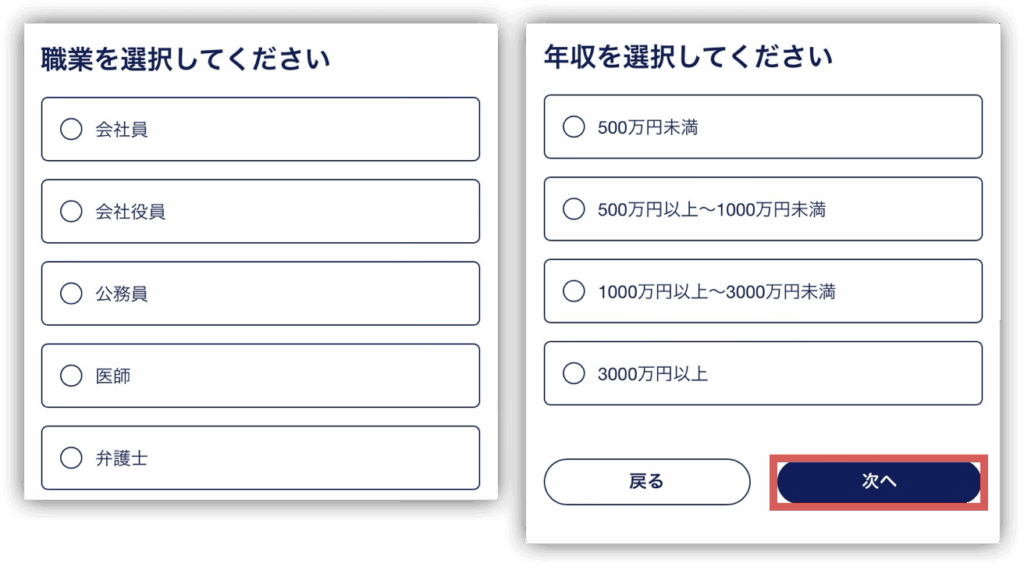Select the 公務員 radio circle
This screenshot has height=567, width=1024.
click(71, 293)
